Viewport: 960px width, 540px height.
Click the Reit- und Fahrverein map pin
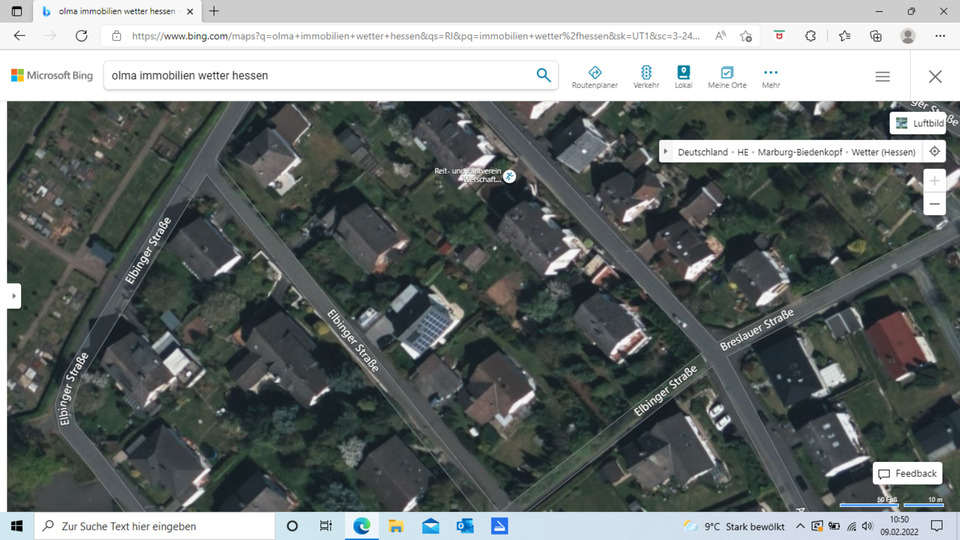click(x=510, y=176)
